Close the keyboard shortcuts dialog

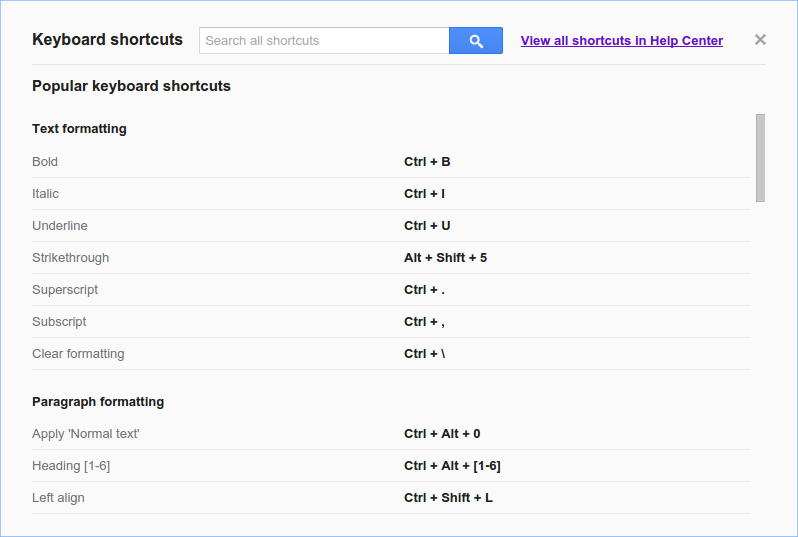point(760,40)
